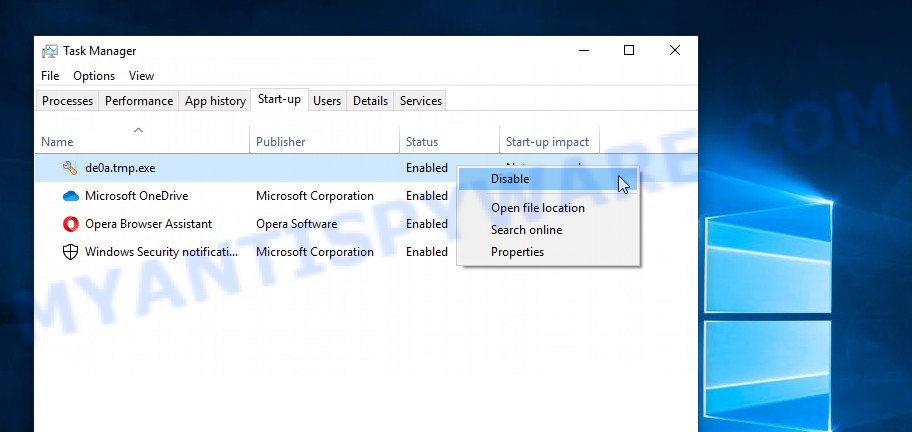Click the Enabled status of Windows Security

pos(427,252)
